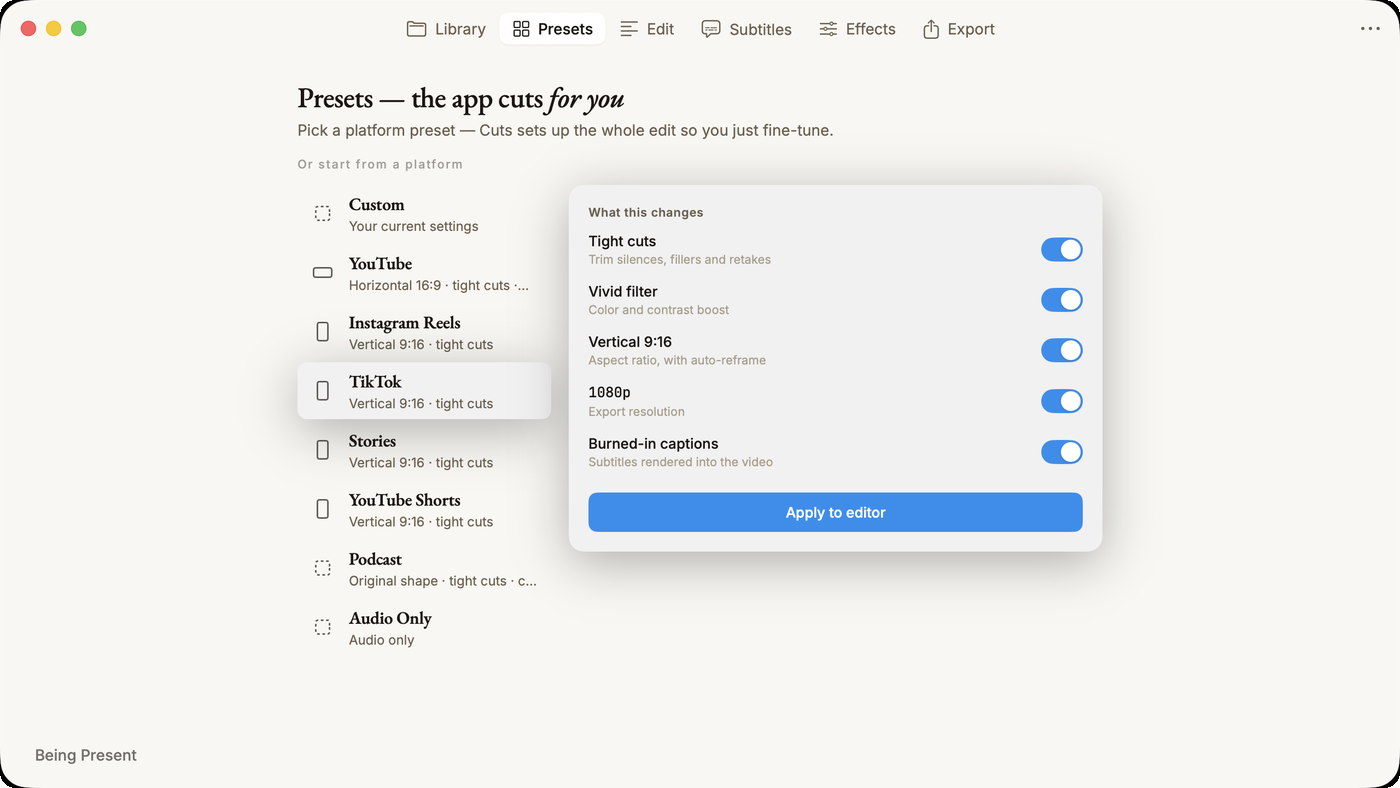Open the Library tab
1400x788 pixels.
click(446, 29)
